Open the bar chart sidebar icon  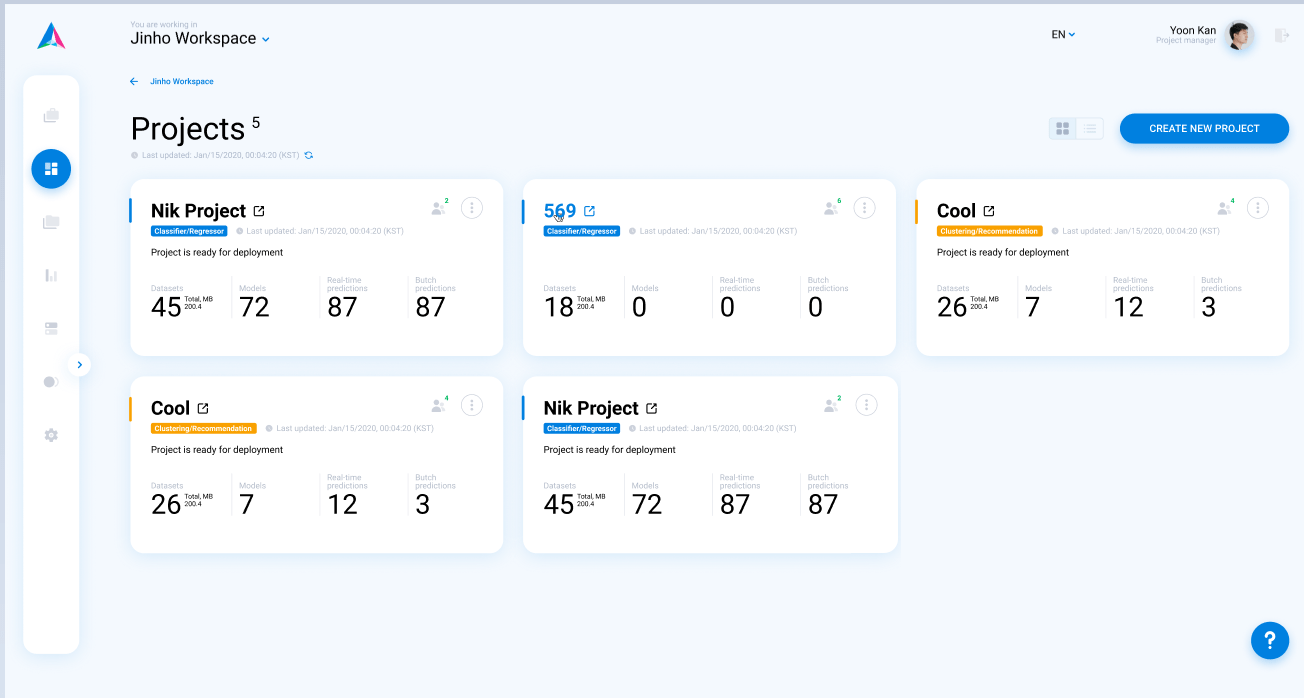pyautogui.click(x=51, y=275)
